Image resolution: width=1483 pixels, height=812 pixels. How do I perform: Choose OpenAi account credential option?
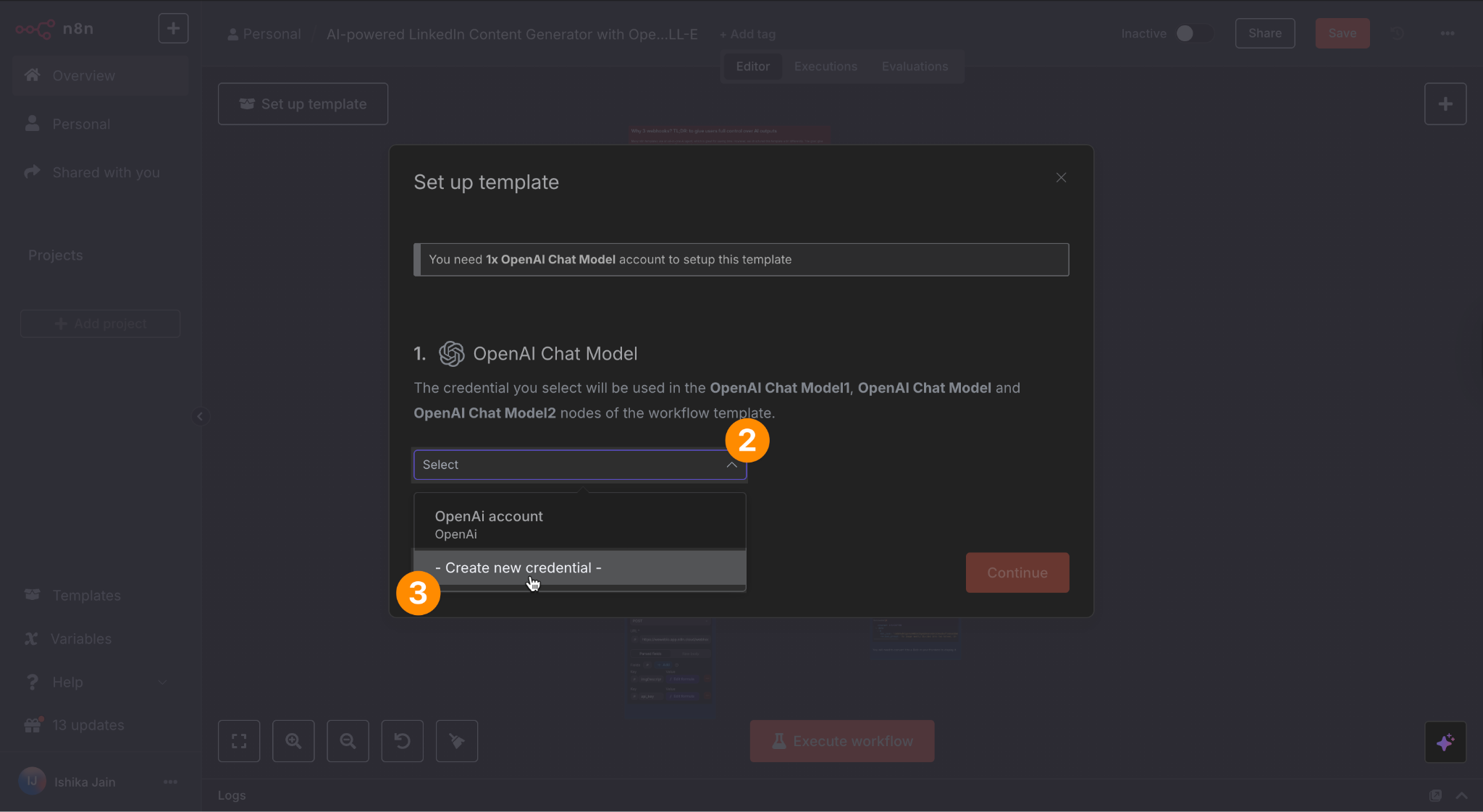tap(580, 525)
